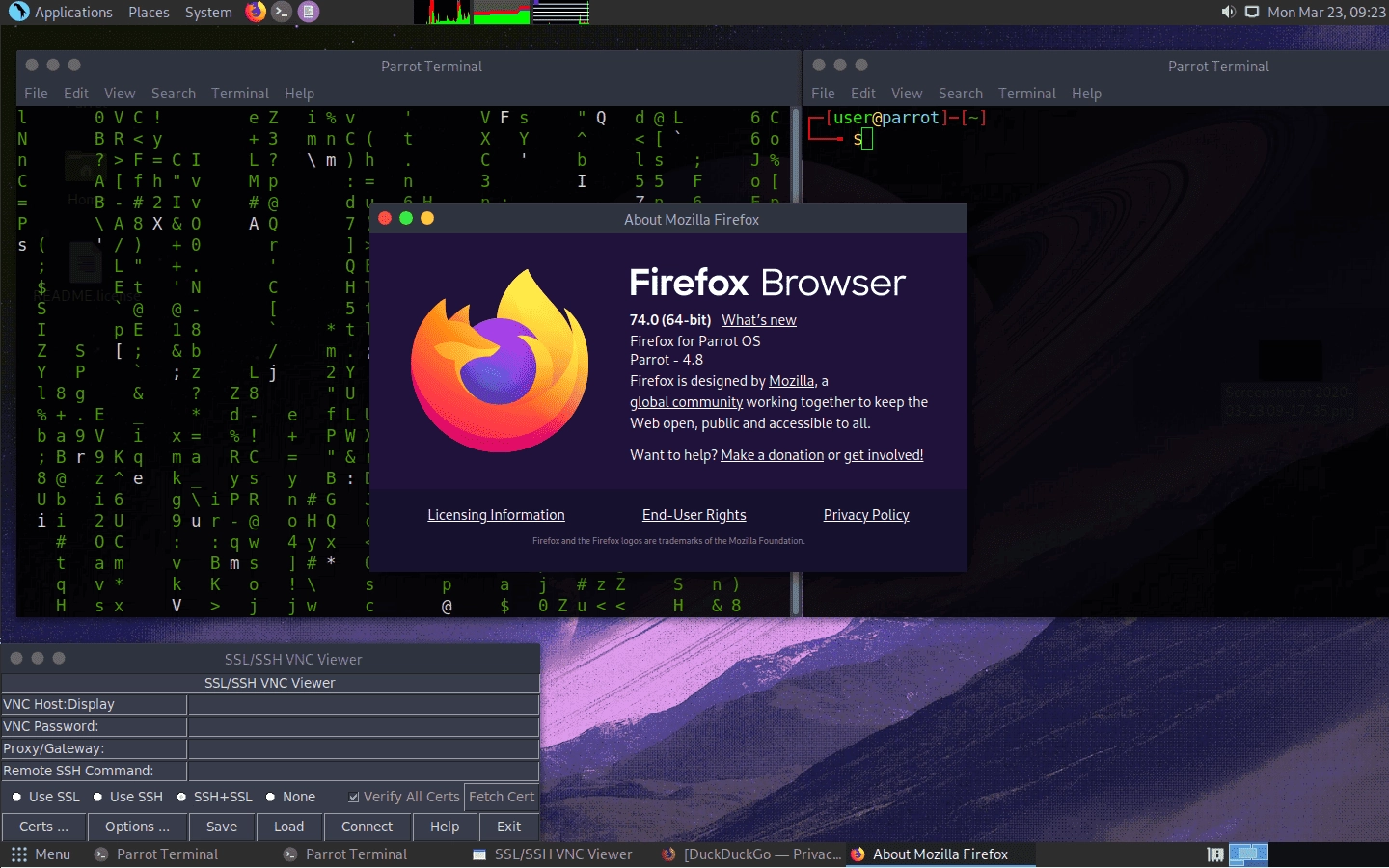Open Help menu in right Parrot Terminal
The height and width of the screenshot is (868, 1389).
[1086, 94]
